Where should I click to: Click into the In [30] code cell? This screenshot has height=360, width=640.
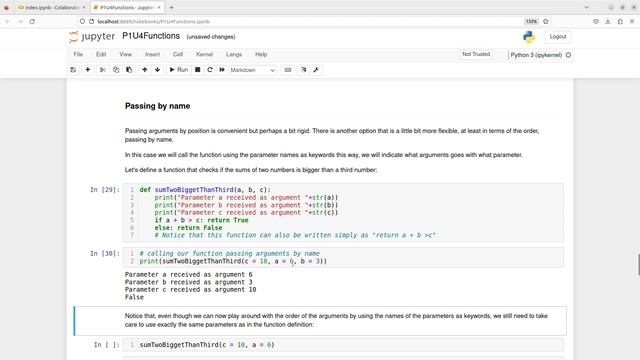pyautogui.click(x=343, y=257)
